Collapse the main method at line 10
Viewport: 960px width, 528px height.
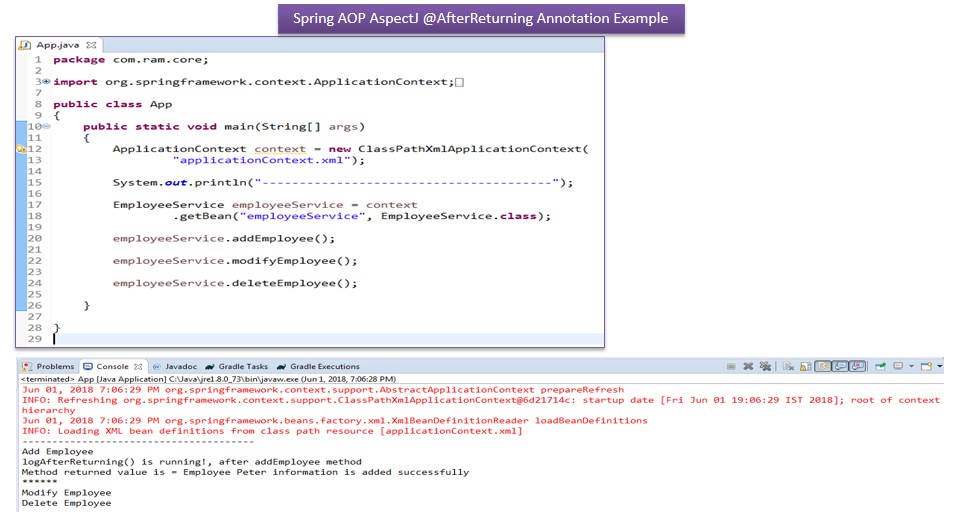(x=47, y=126)
